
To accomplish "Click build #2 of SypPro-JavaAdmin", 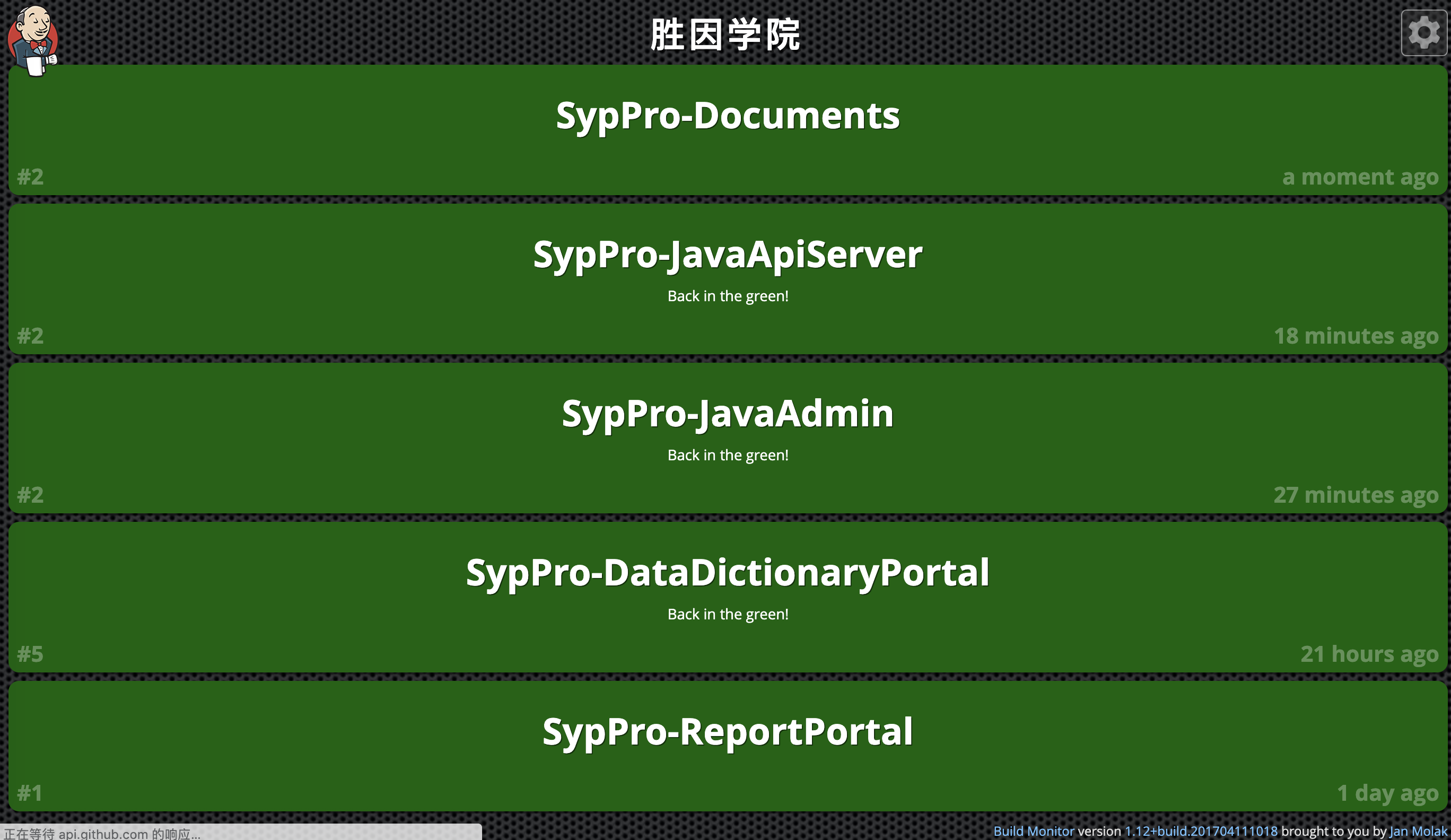I will click(31, 495).
